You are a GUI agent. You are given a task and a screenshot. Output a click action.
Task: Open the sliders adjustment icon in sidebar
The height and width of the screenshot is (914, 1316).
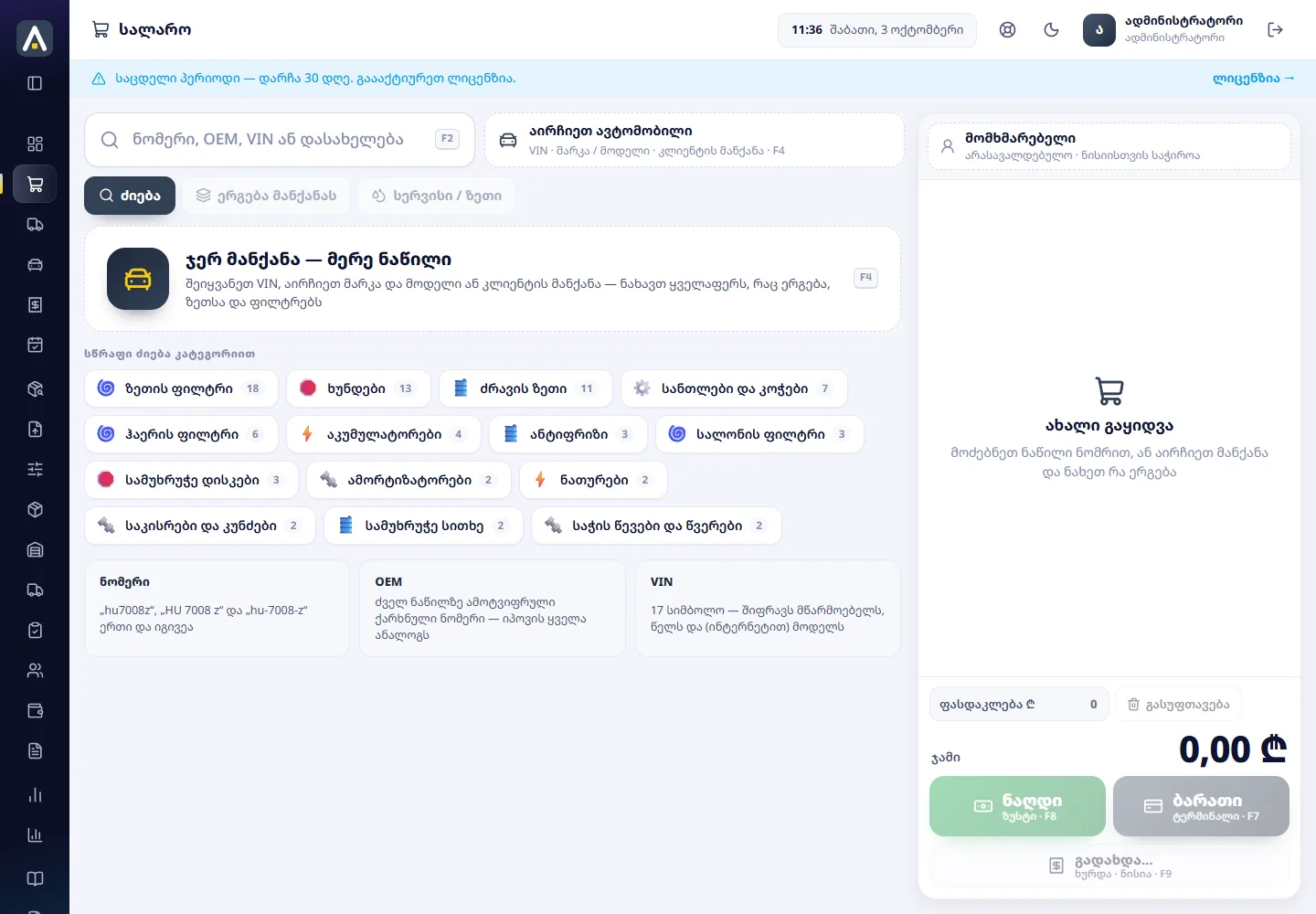(x=35, y=469)
